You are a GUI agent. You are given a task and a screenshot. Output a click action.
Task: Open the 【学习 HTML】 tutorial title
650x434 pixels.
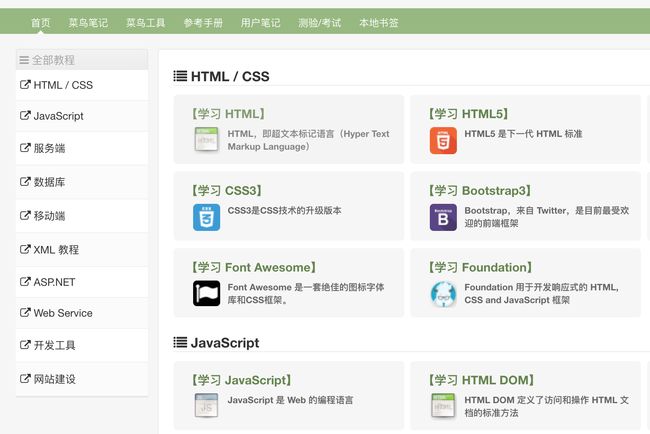[228, 114]
